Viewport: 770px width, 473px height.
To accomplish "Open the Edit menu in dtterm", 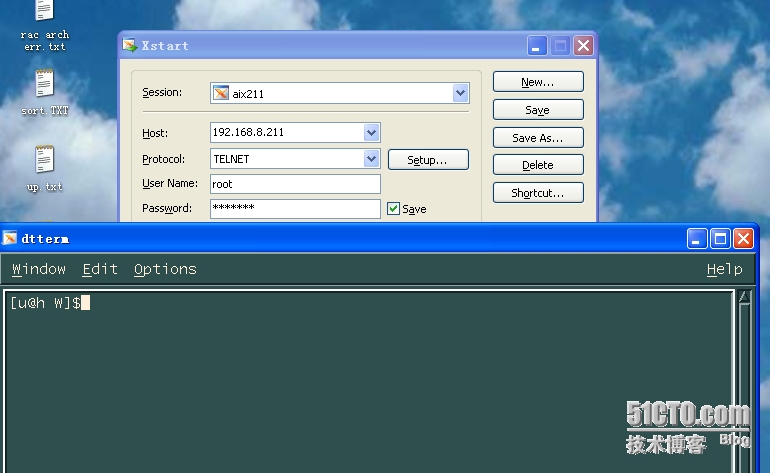I will (x=100, y=269).
